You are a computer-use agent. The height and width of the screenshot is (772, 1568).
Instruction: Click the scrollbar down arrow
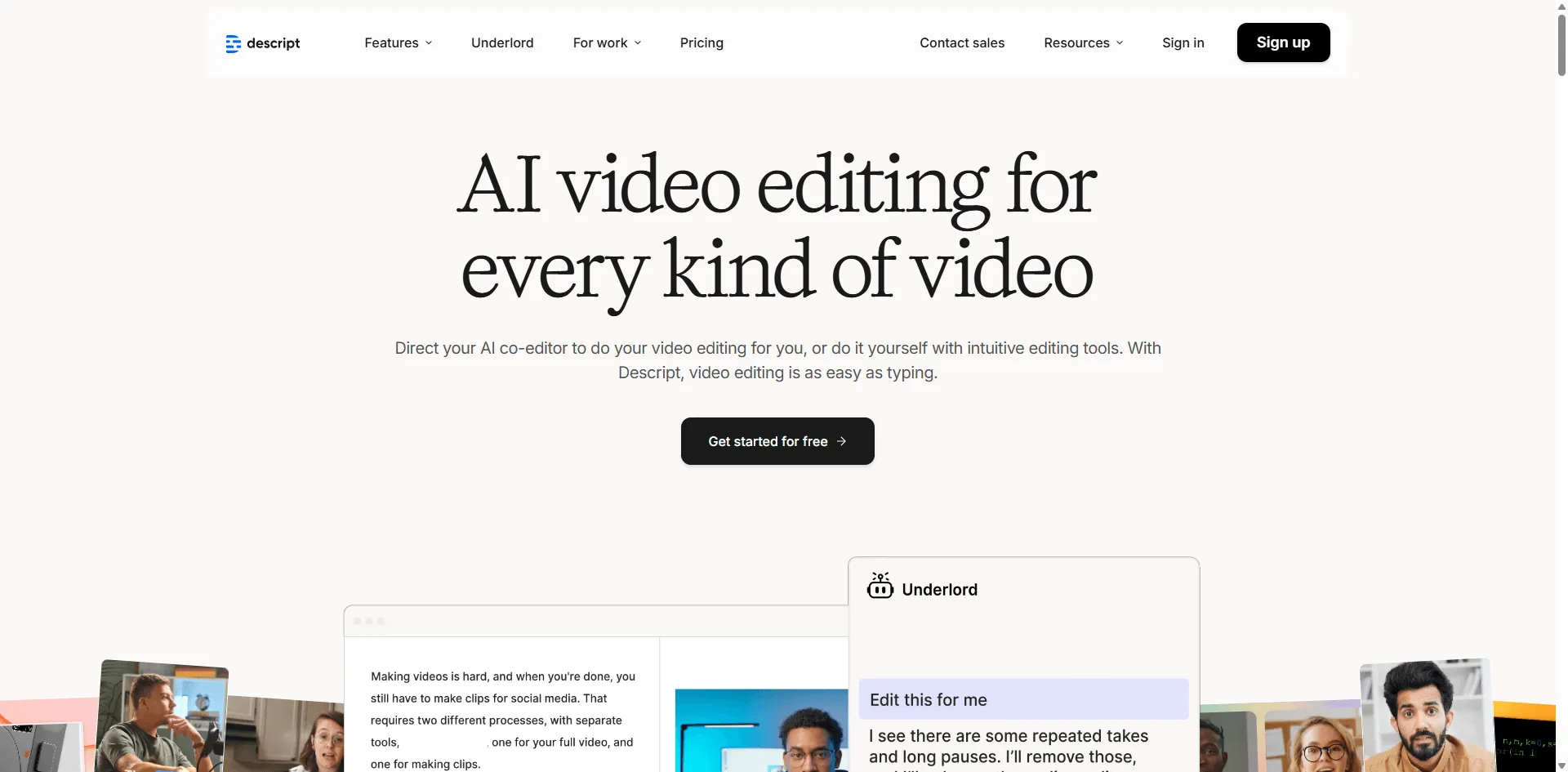(x=1561, y=765)
